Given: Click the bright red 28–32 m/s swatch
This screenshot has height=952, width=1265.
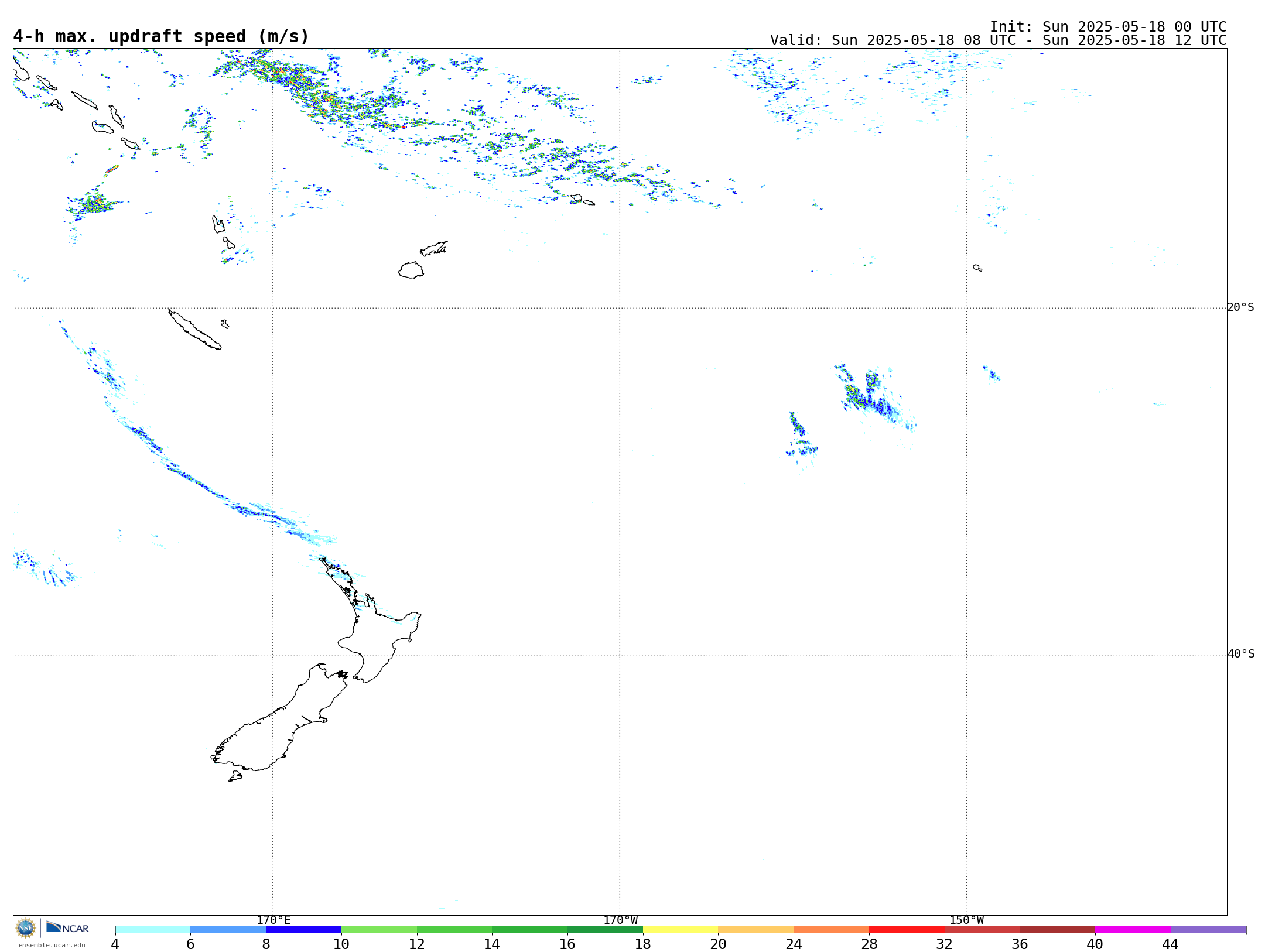Looking at the screenshot, I should [907, 930].
